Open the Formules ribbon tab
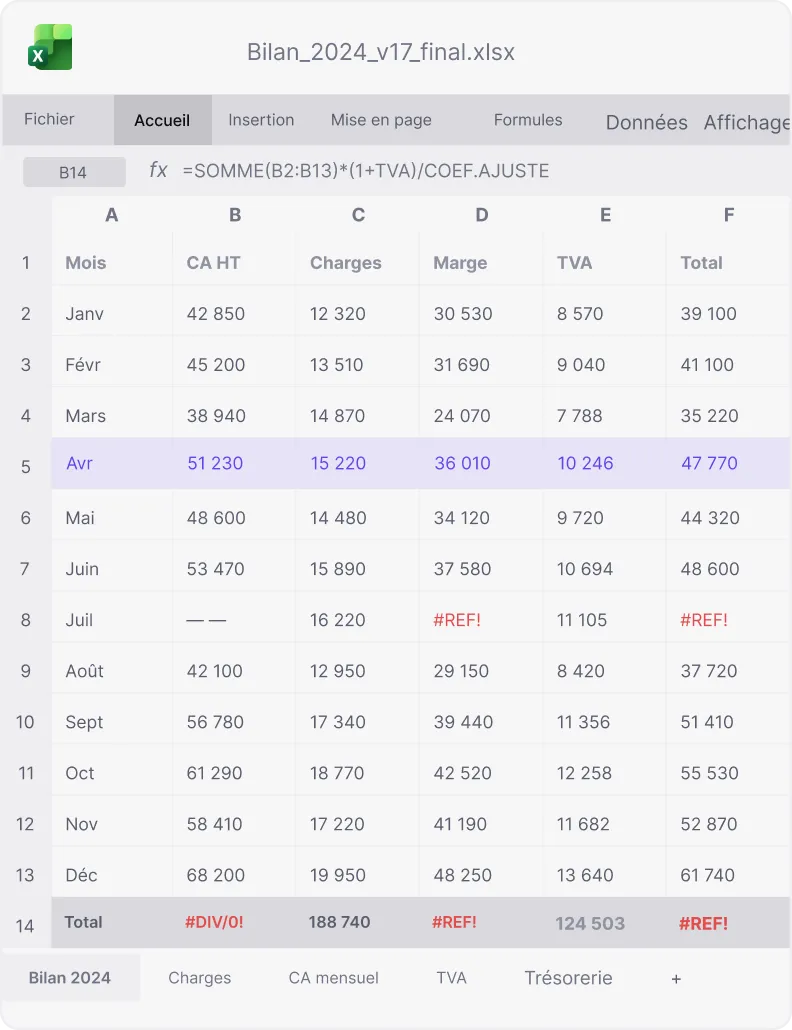Screen dimensions: 792x1030 tap(528, 120)
